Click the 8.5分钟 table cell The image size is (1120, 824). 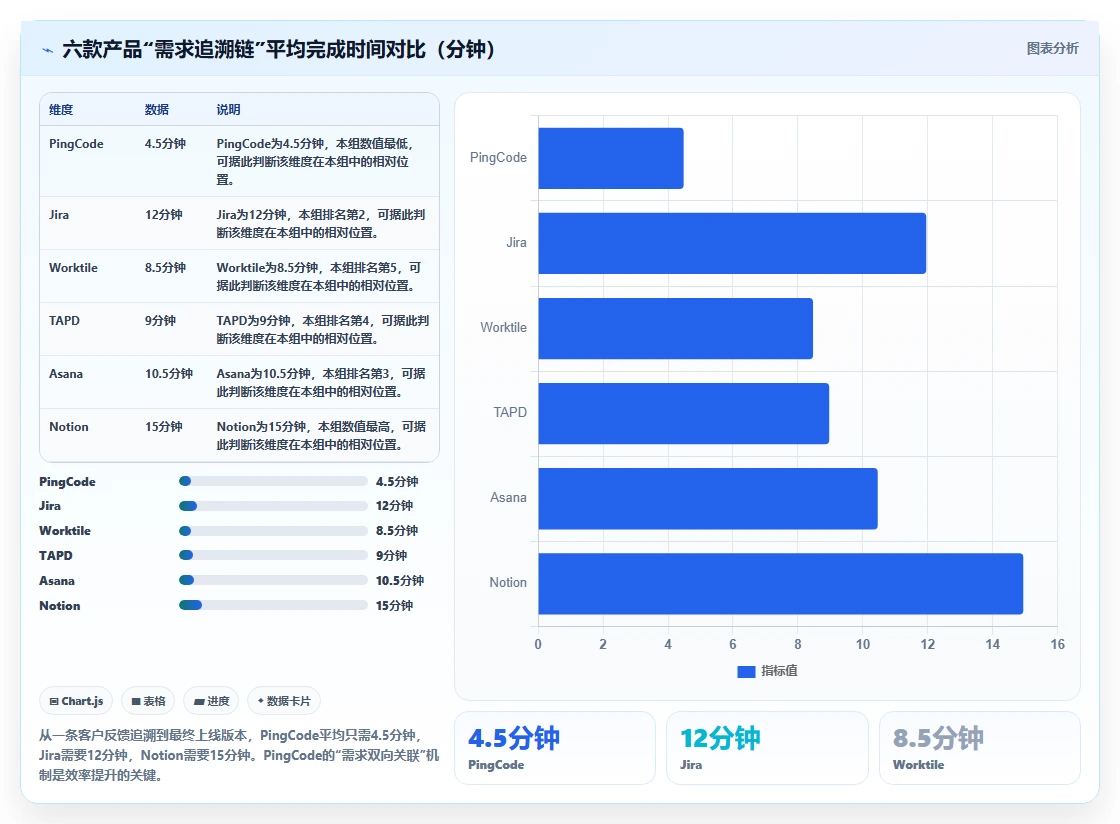(x=165, y=268)
